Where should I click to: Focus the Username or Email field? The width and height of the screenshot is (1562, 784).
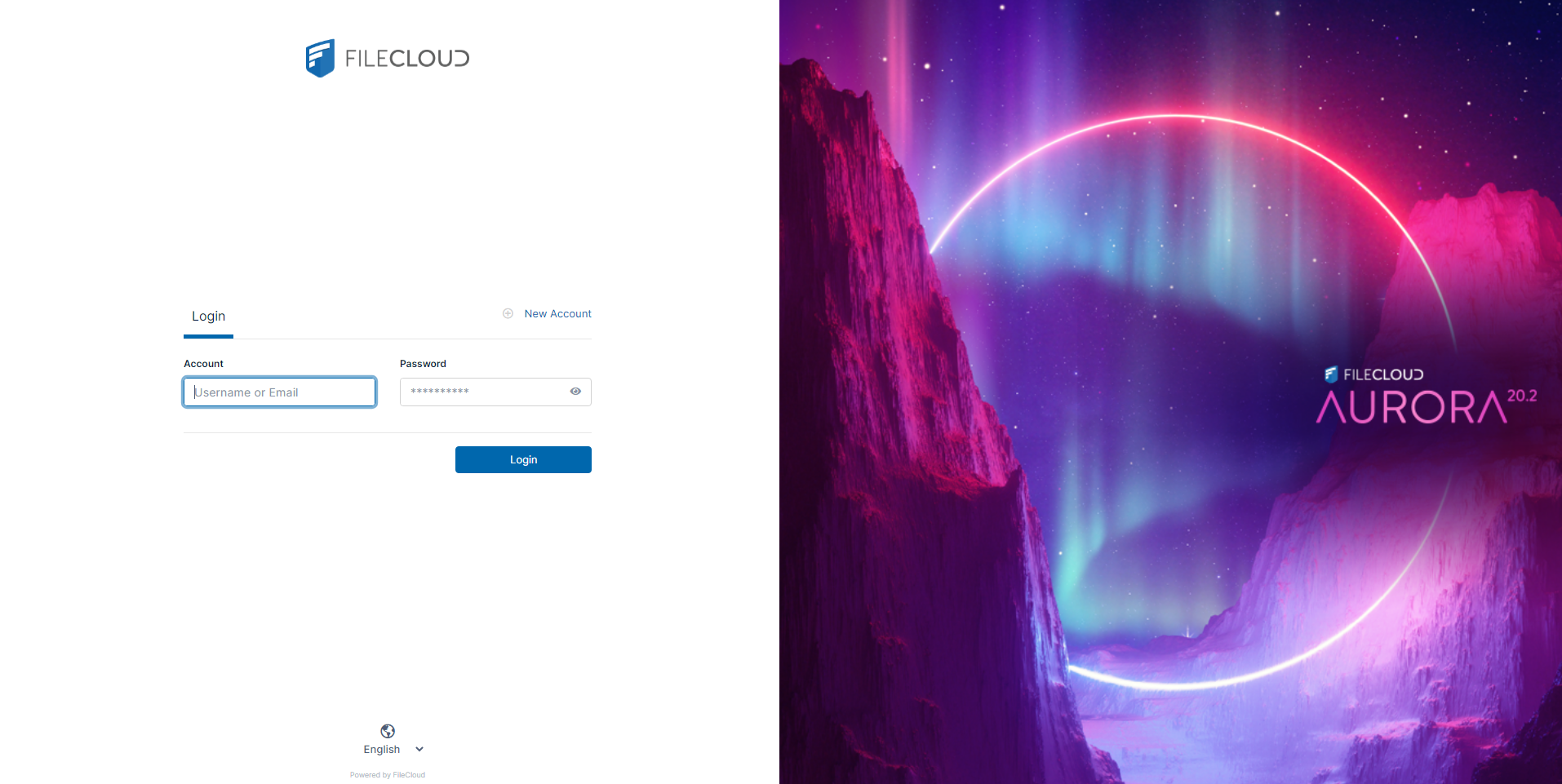[x=279, y=392]
